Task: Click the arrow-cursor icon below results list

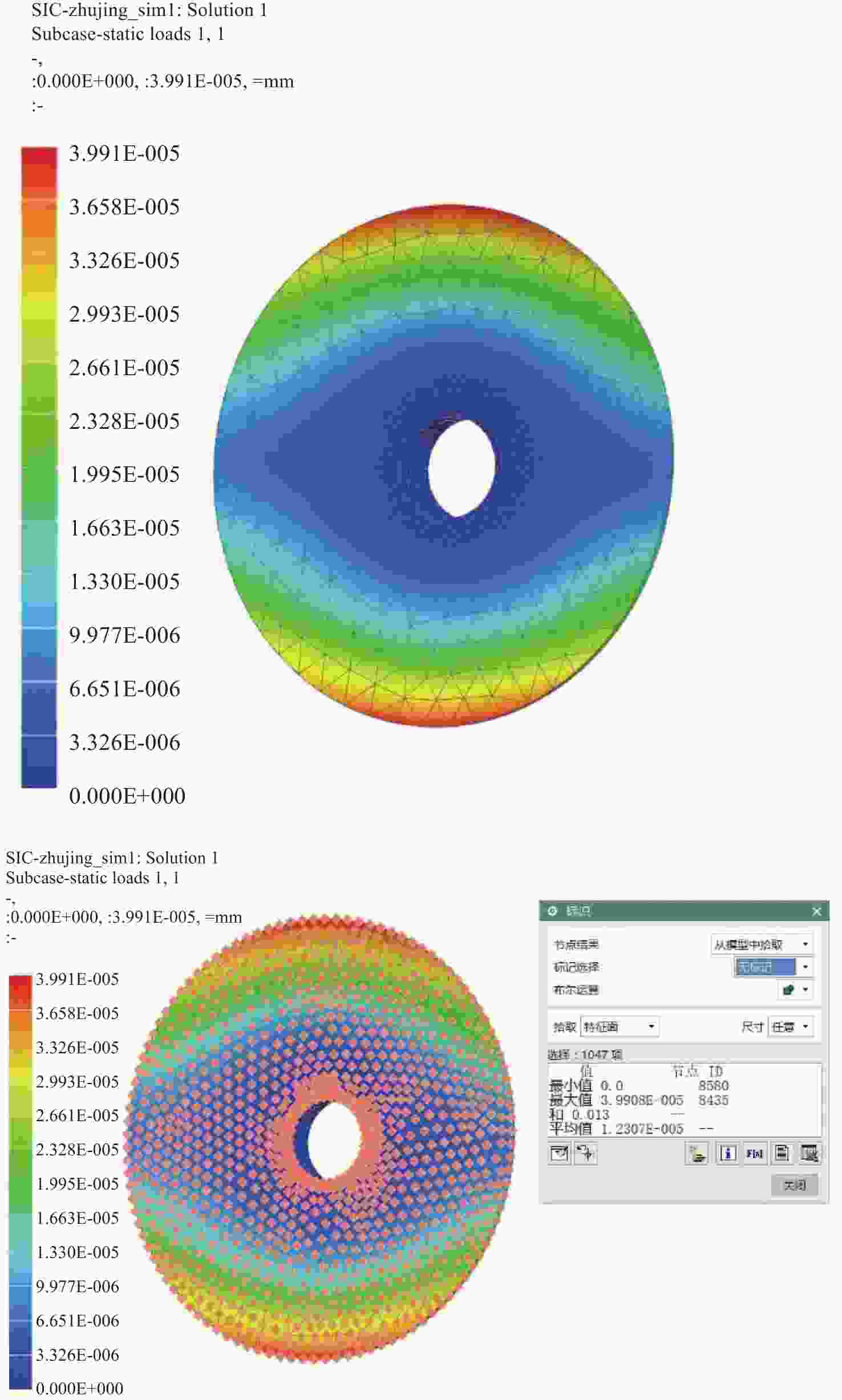Action: point(586,1154)
